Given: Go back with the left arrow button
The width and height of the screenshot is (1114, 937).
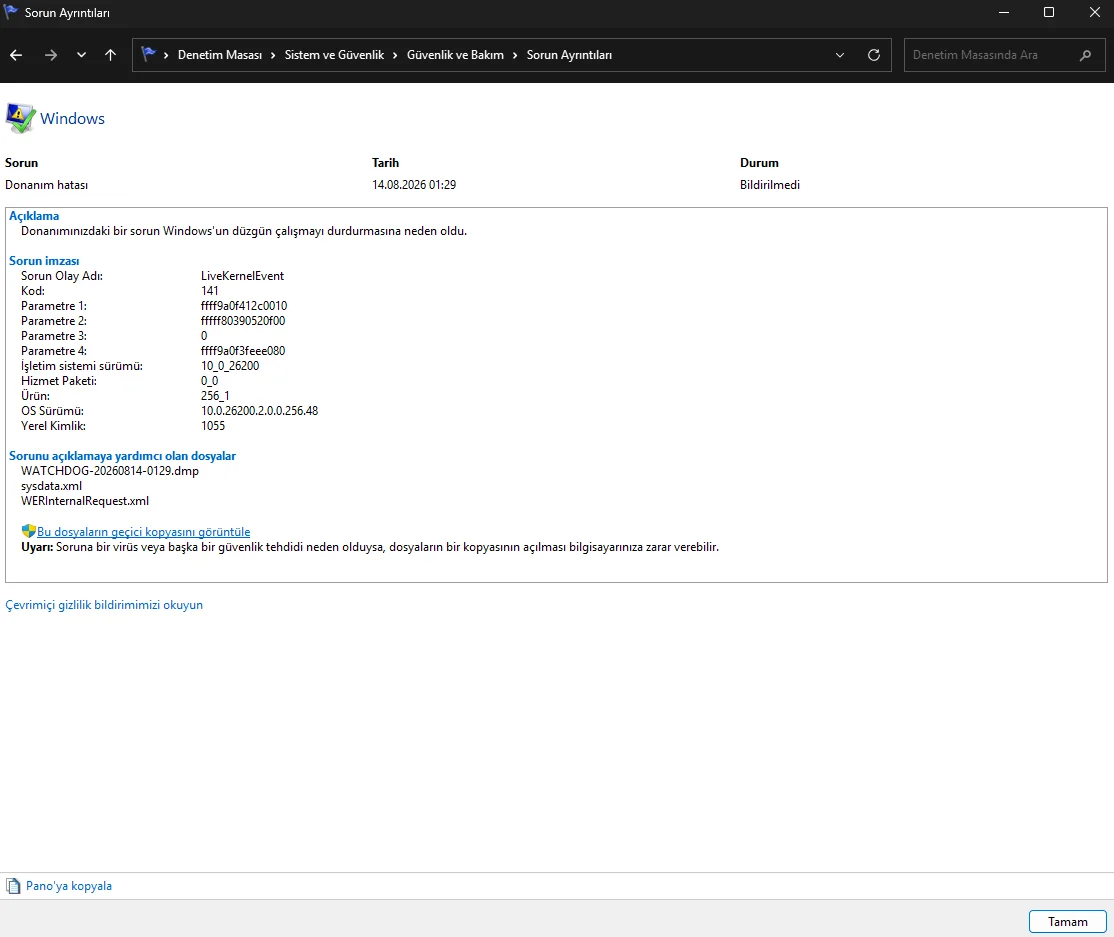Looking at the screenshot, I should pyautogui.click(x=16, y=55).
